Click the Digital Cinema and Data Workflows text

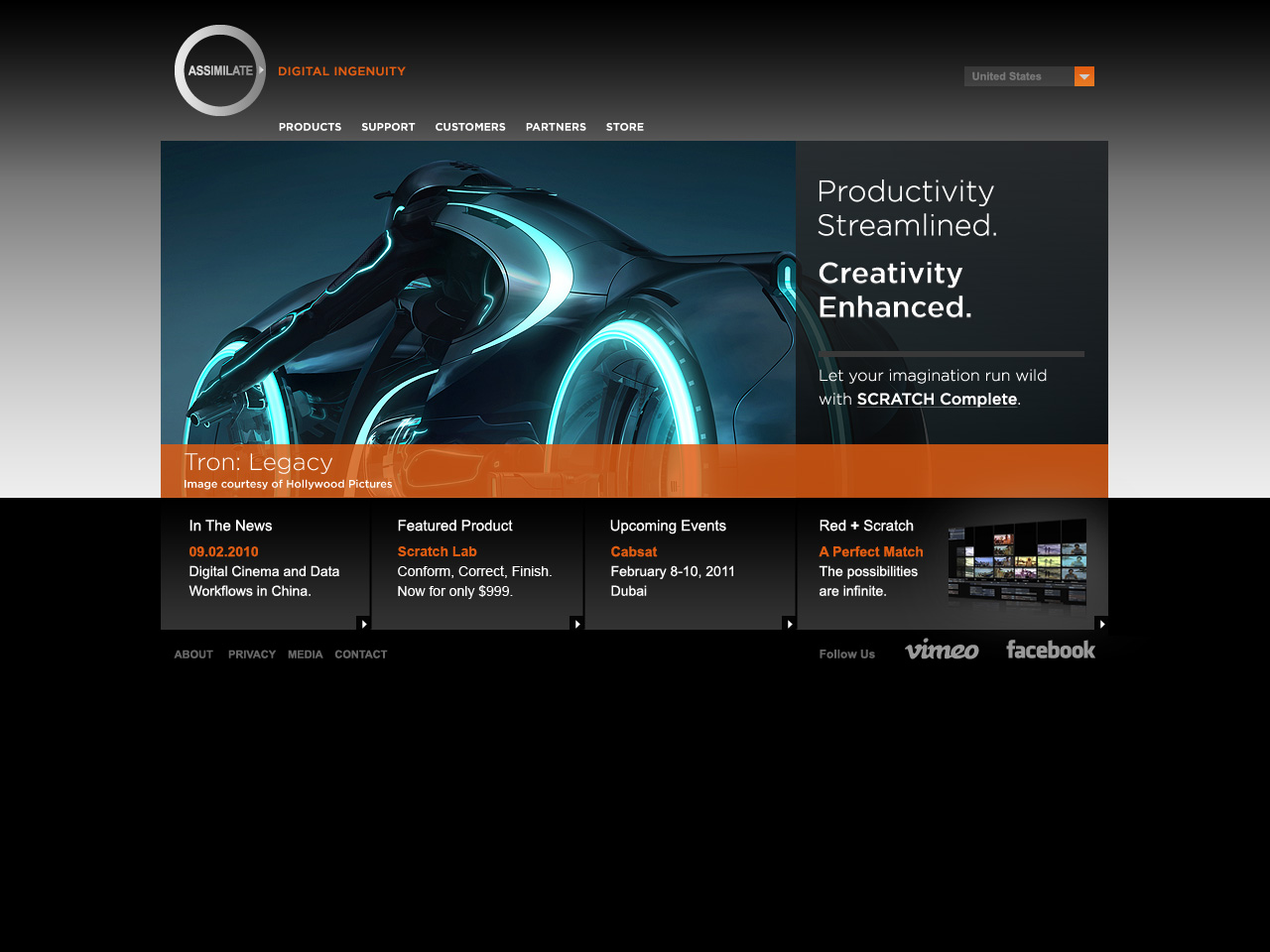click(264, 581)
